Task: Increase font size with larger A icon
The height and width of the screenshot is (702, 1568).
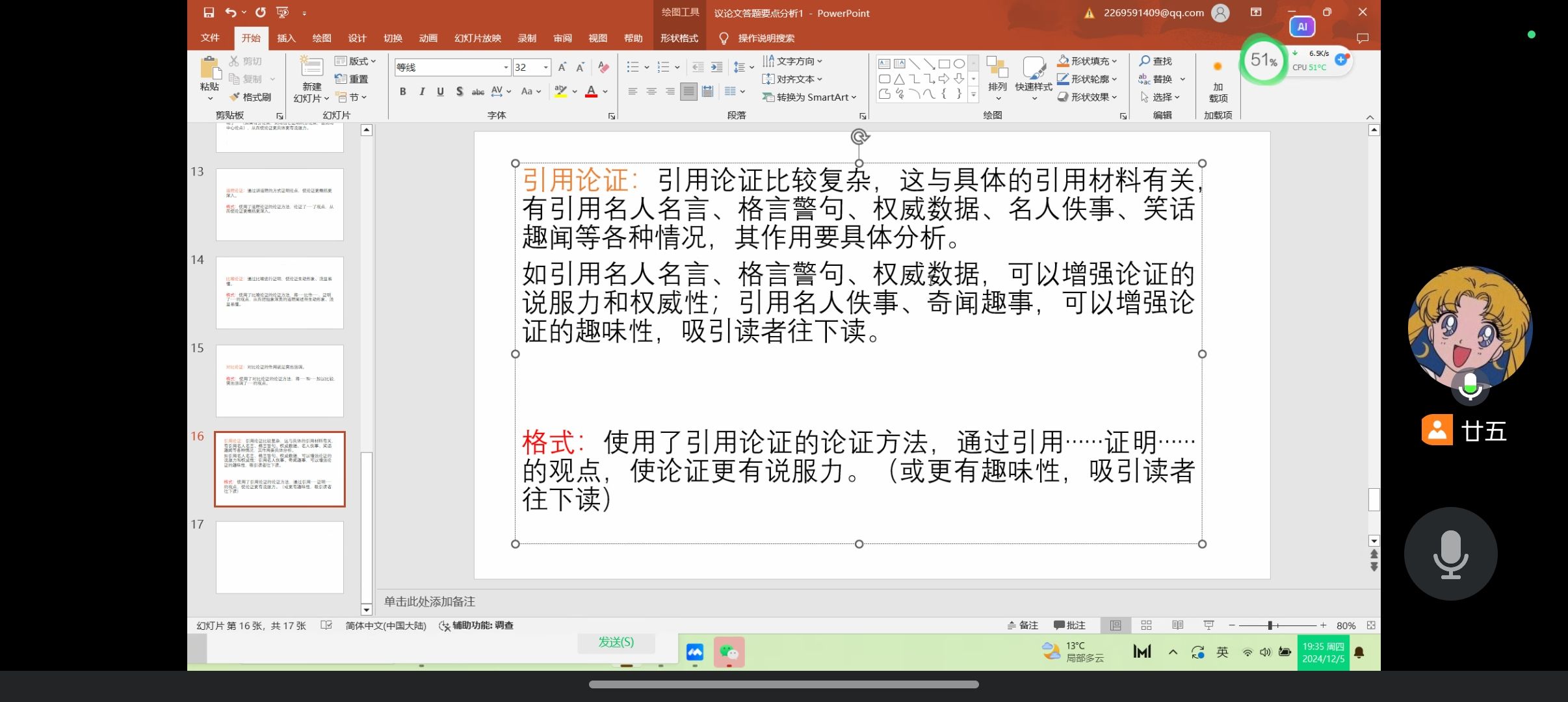Action: coord(562,67)
